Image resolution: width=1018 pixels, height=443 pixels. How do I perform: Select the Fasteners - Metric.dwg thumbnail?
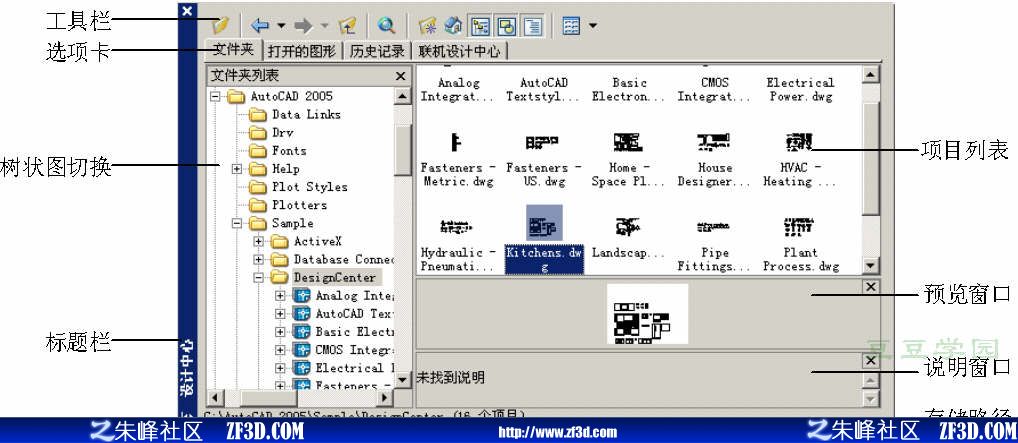(x=458, y=159)
